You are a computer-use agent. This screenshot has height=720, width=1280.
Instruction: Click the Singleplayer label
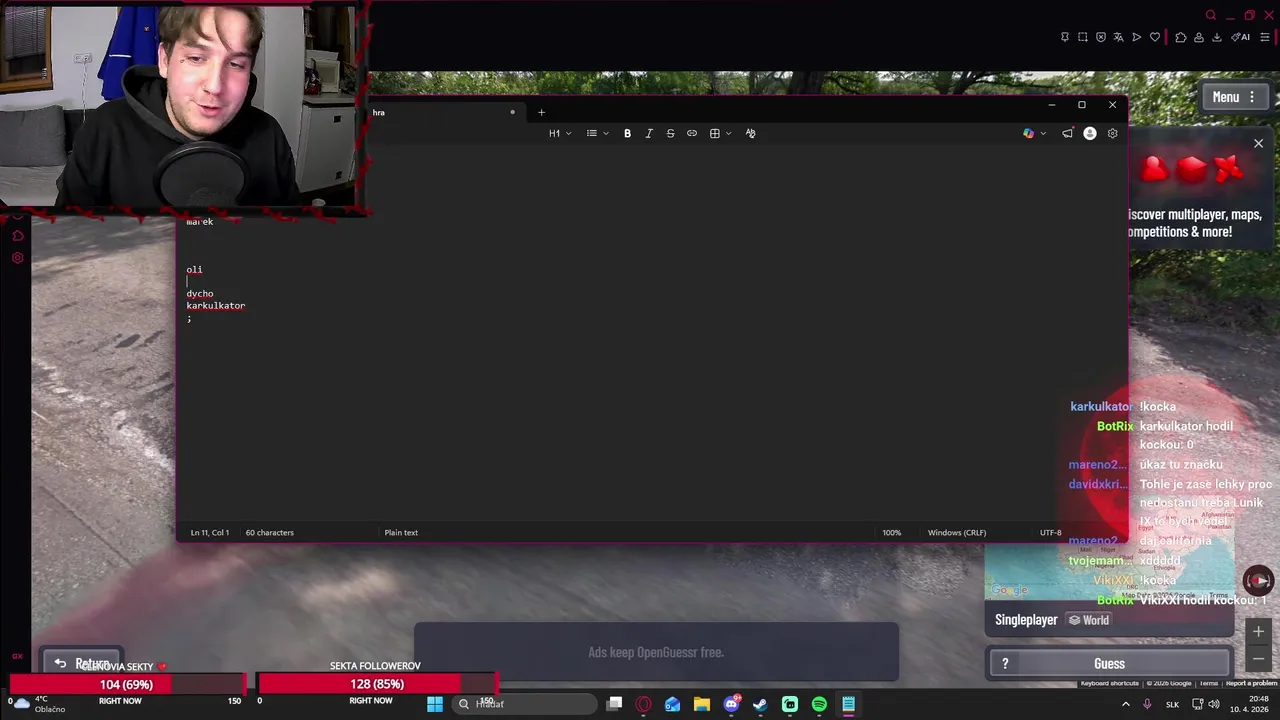(x=1026, y=620)
